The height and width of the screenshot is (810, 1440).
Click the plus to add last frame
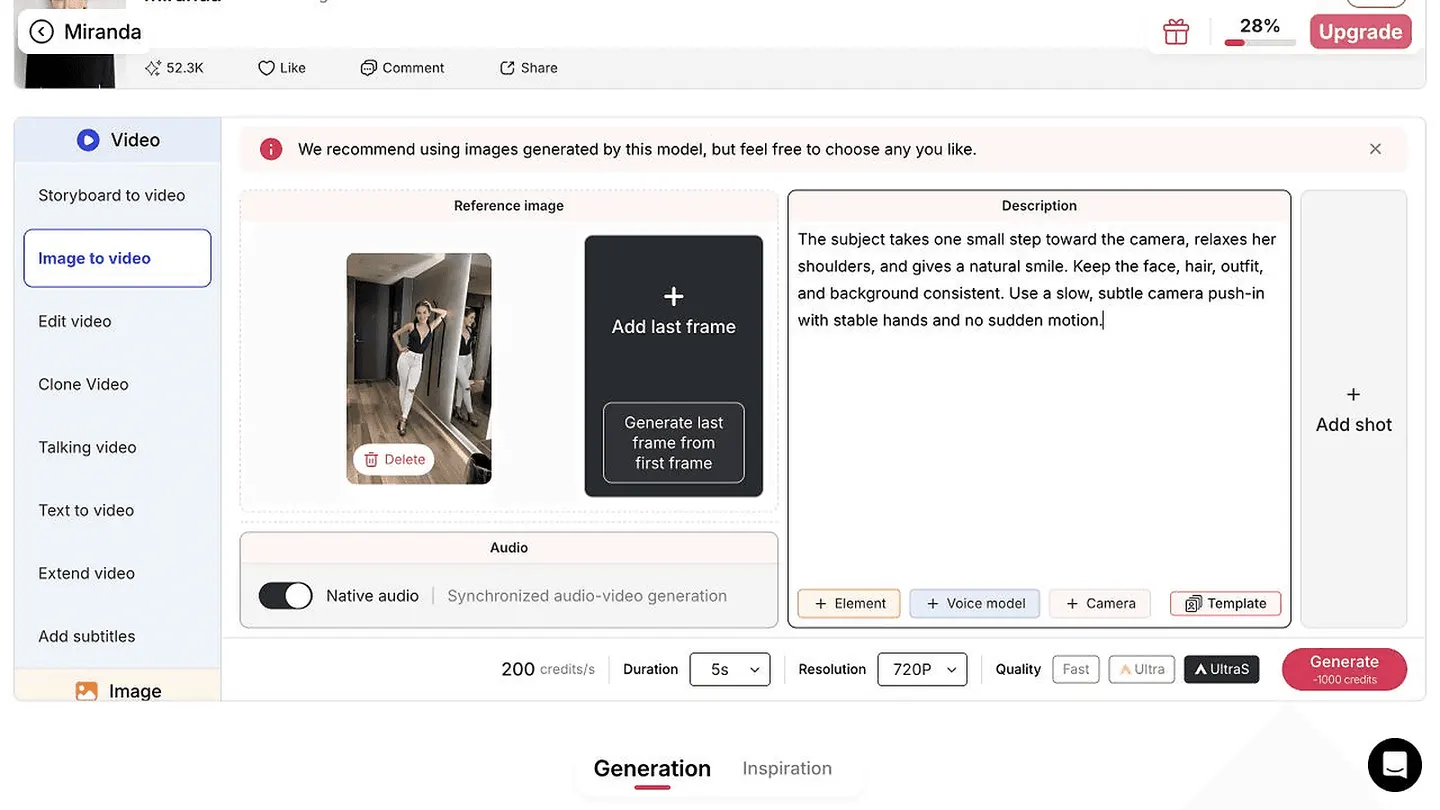click(674, 296)
